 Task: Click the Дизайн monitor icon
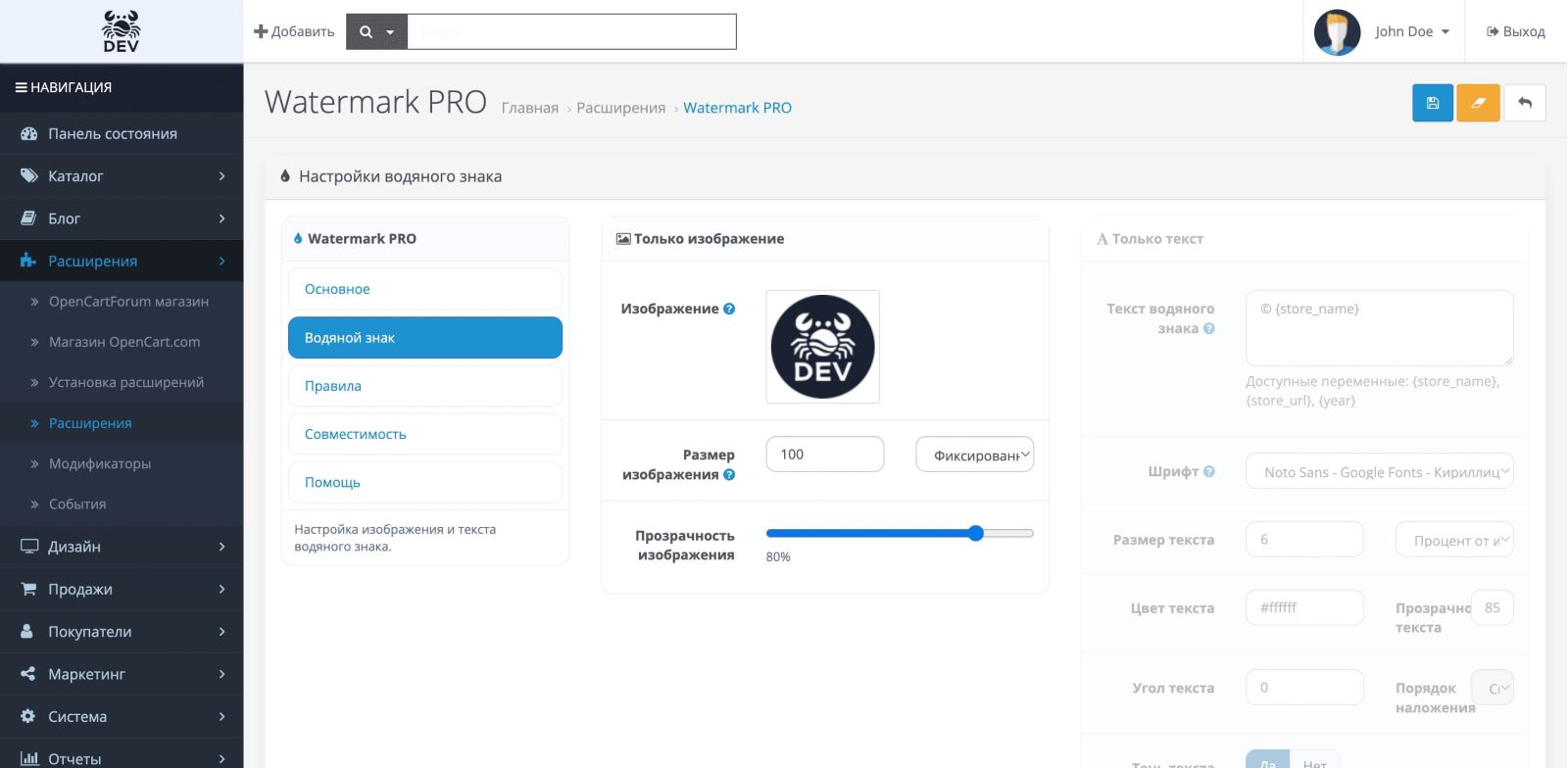tap(29, 547)
